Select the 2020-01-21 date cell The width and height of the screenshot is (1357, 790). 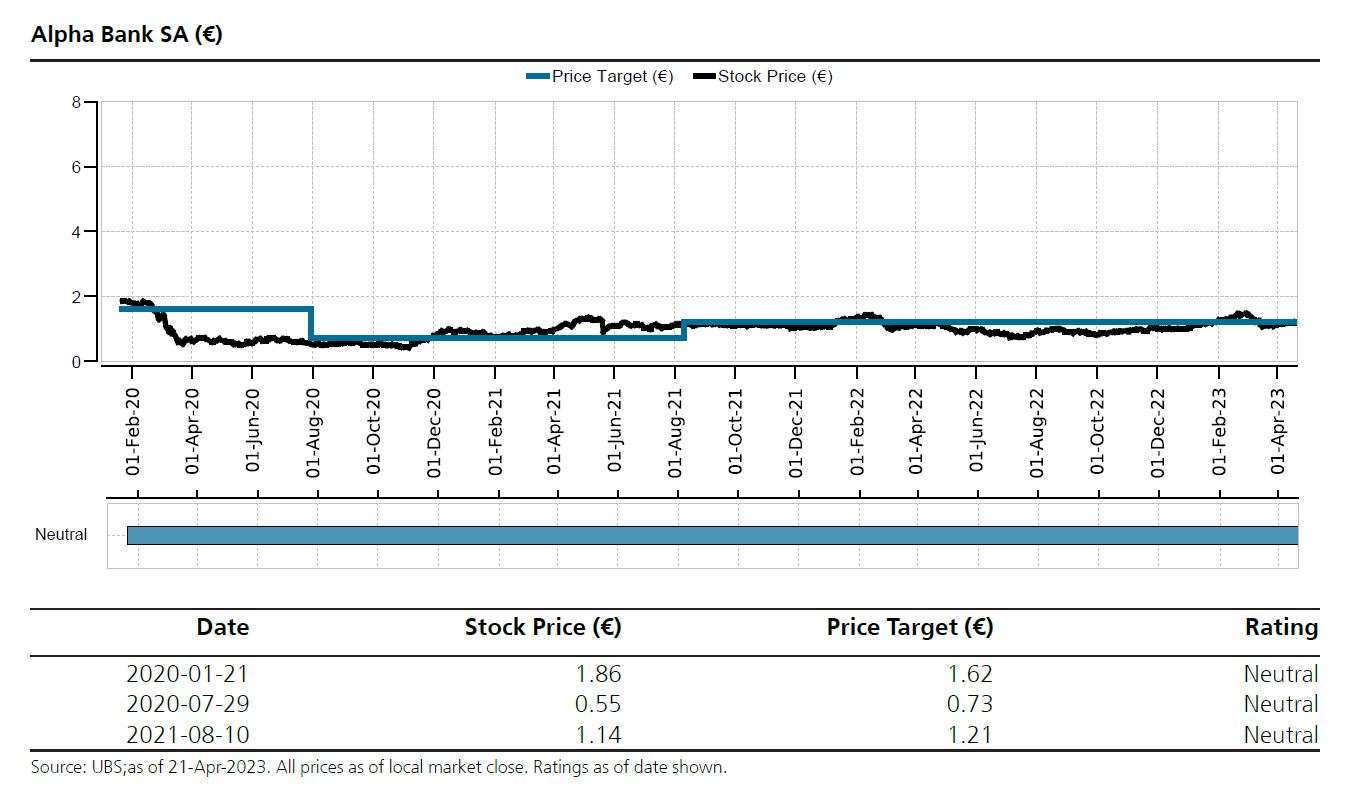(188, 674)
